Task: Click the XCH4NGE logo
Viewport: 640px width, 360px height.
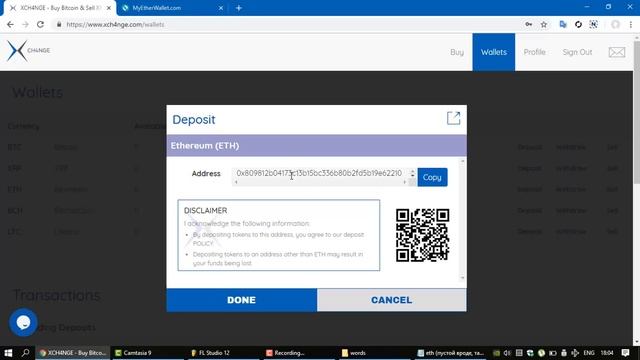Action: [29, 51]
